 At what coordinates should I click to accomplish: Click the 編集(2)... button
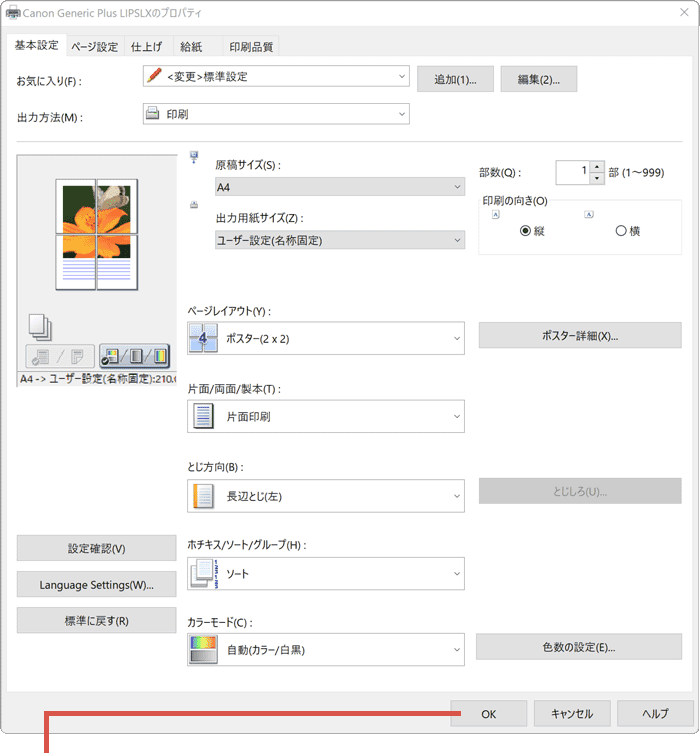point(539,79)
